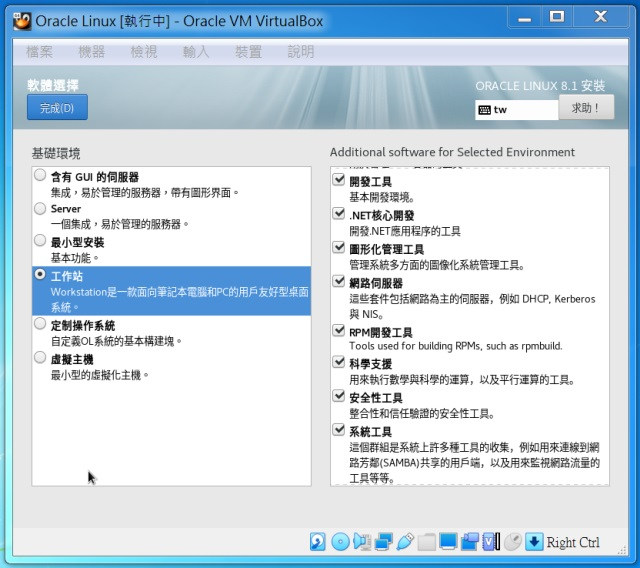Select the 含有 GUI 的伺服器 radio button
The height and width of the screenshot is (568, 640).
40,175
